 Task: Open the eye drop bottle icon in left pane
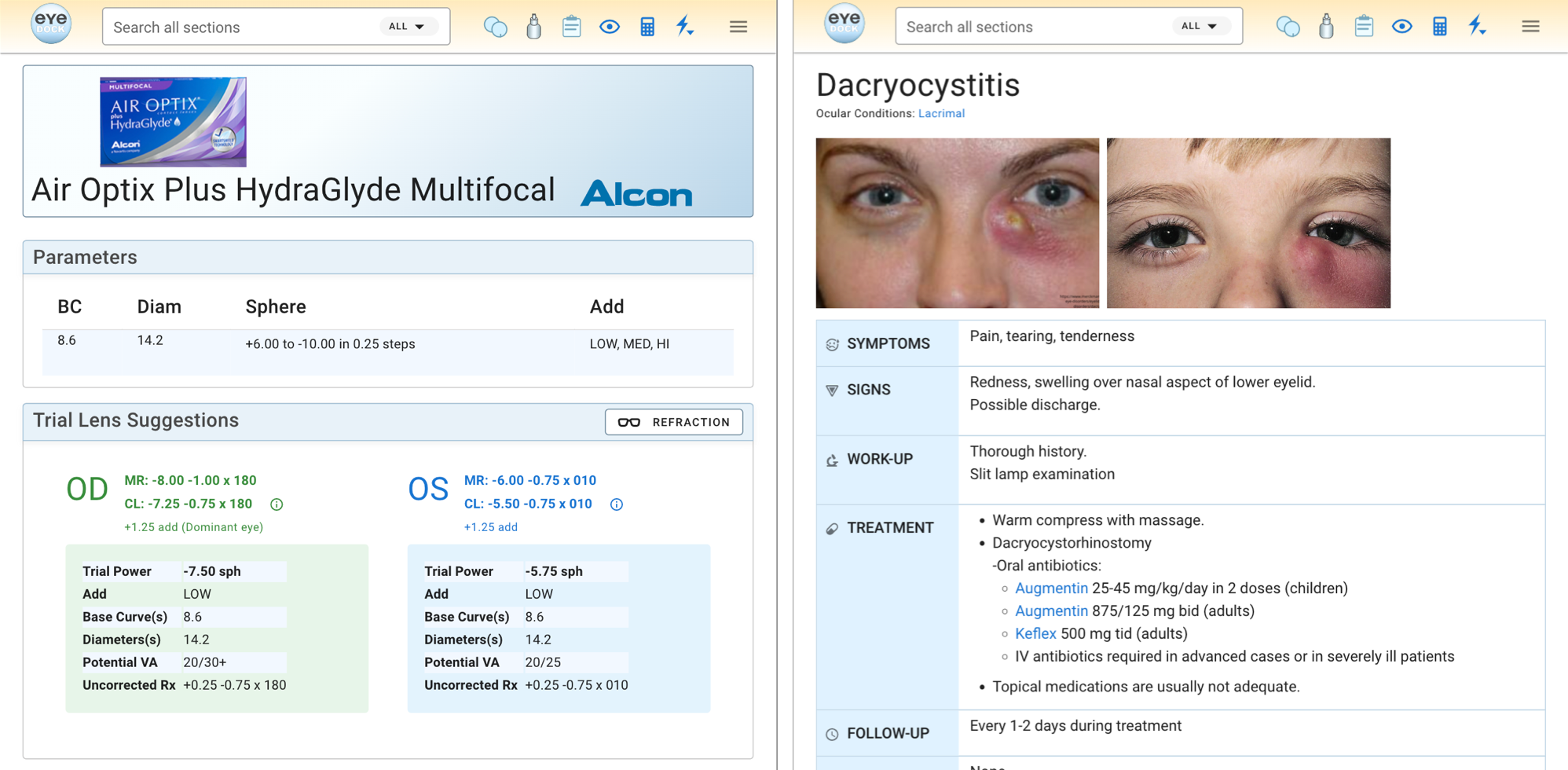pyautogui.click(x=533, y=27)
